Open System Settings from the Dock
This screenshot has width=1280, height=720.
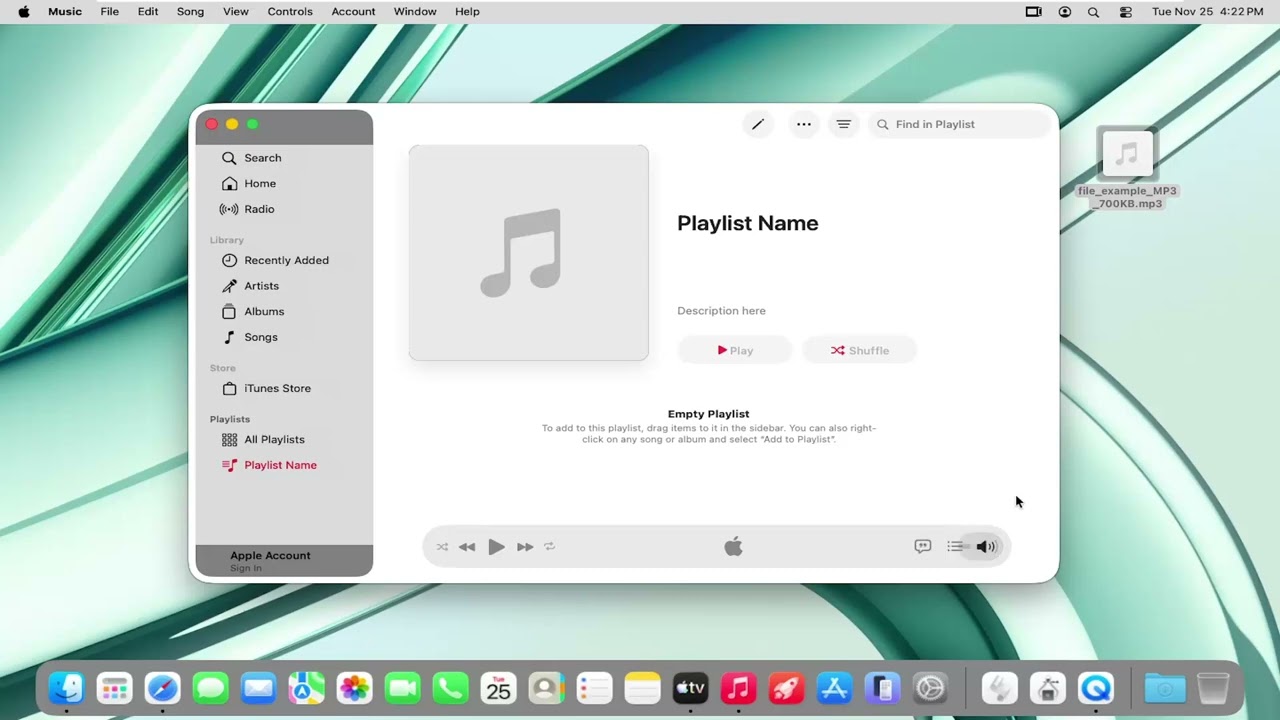tap(930, 688)
